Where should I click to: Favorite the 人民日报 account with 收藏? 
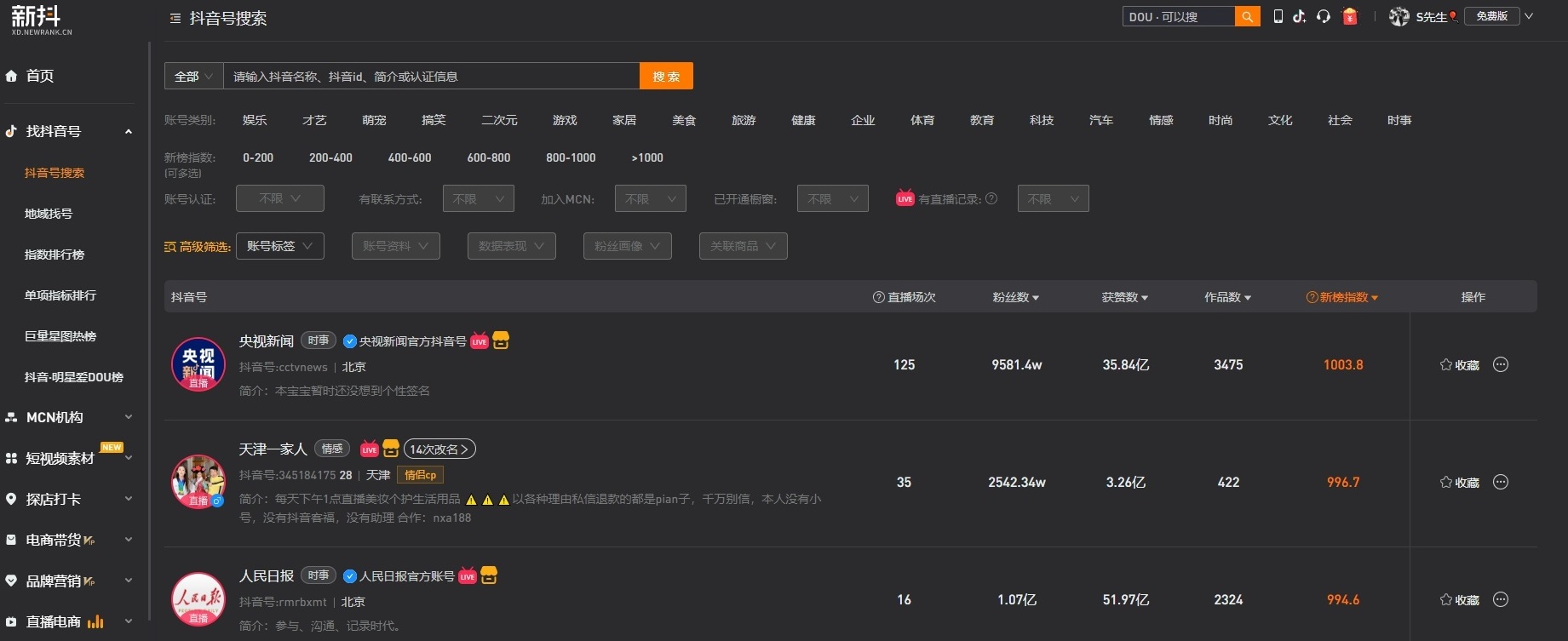point(1459,600)
